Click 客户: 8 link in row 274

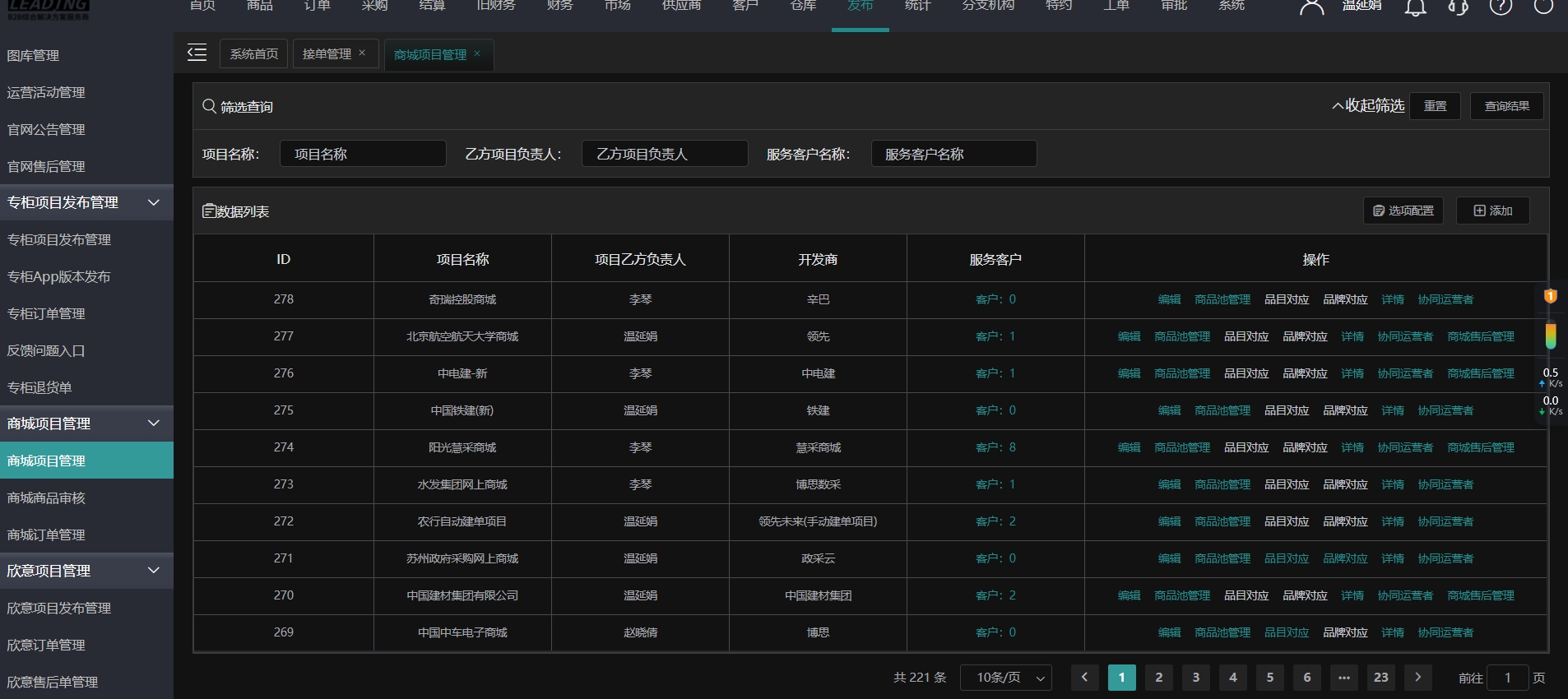click(995, 447)
